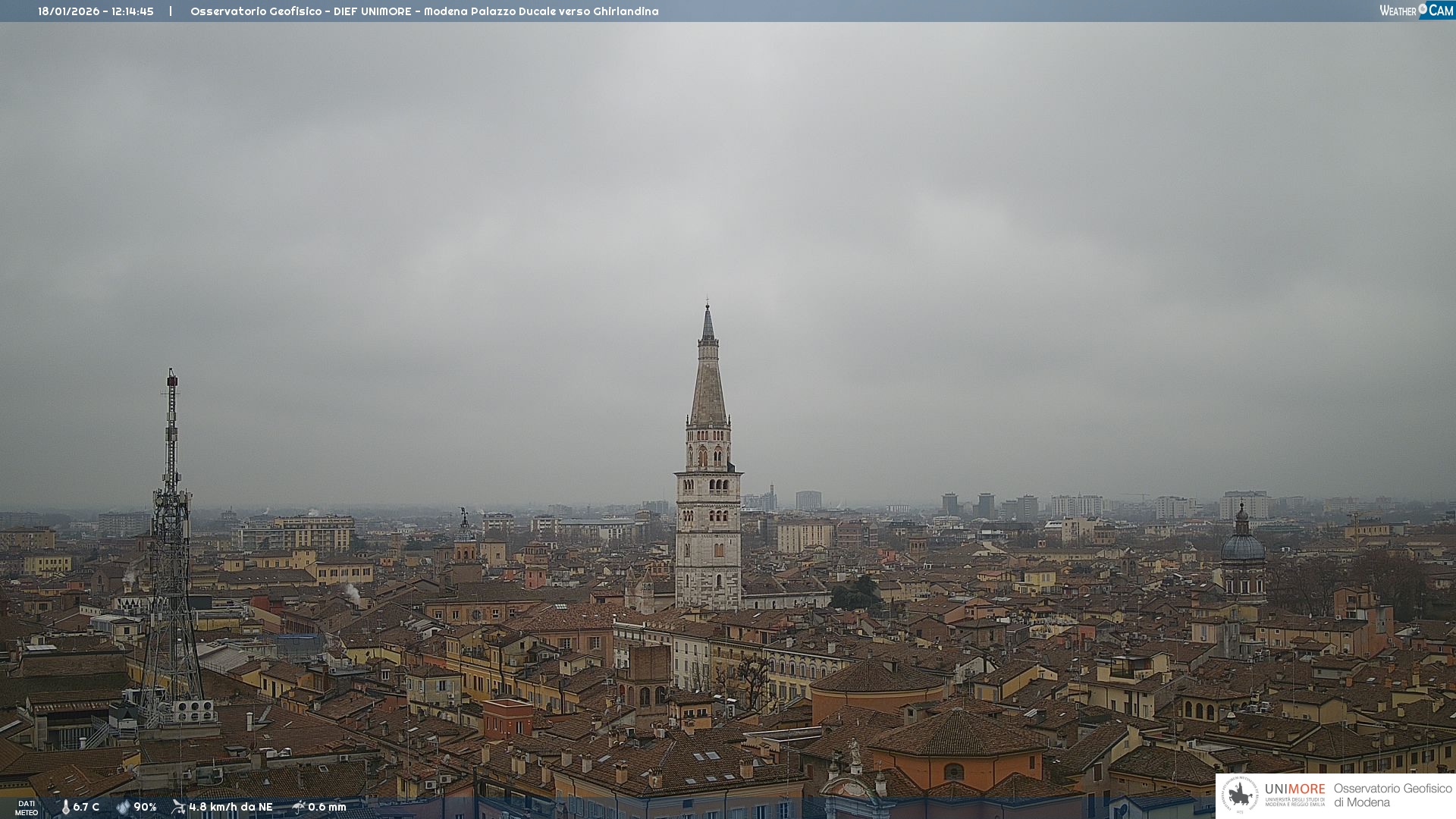Click the 6.7 C temperature reading

click(86, 807)
